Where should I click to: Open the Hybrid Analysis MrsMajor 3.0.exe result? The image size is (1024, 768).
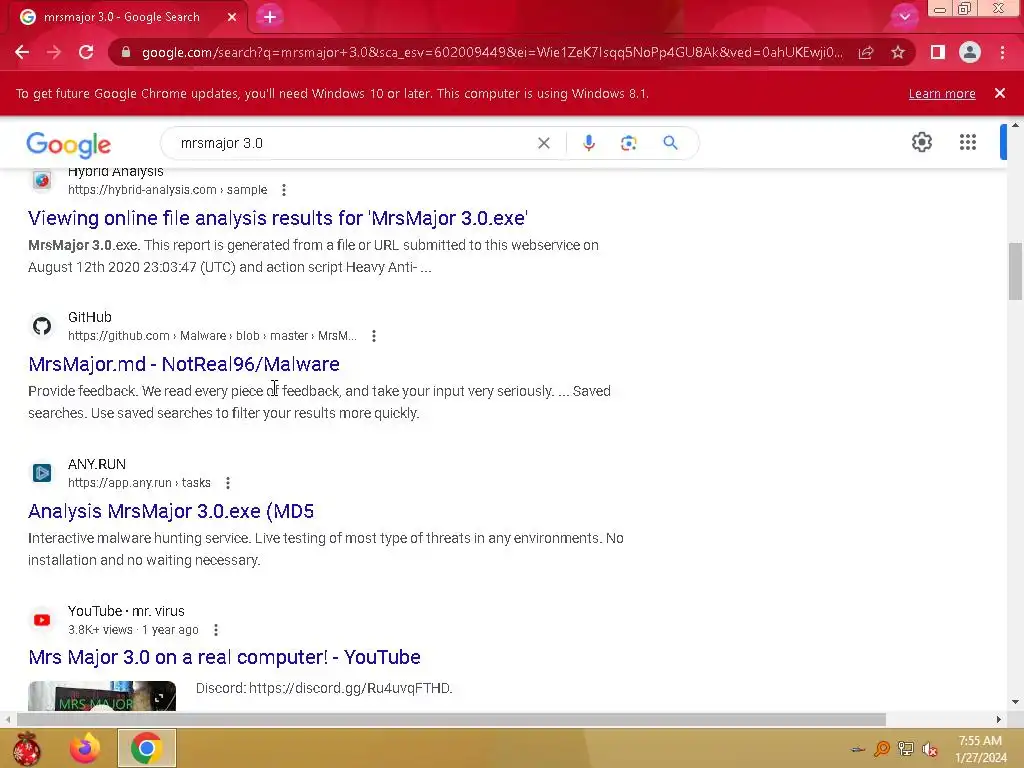coord(278,218)
